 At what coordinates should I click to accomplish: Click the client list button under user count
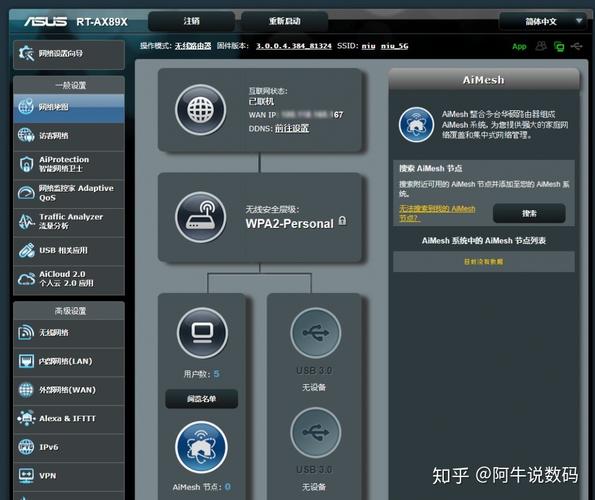[x=201, y=399]
